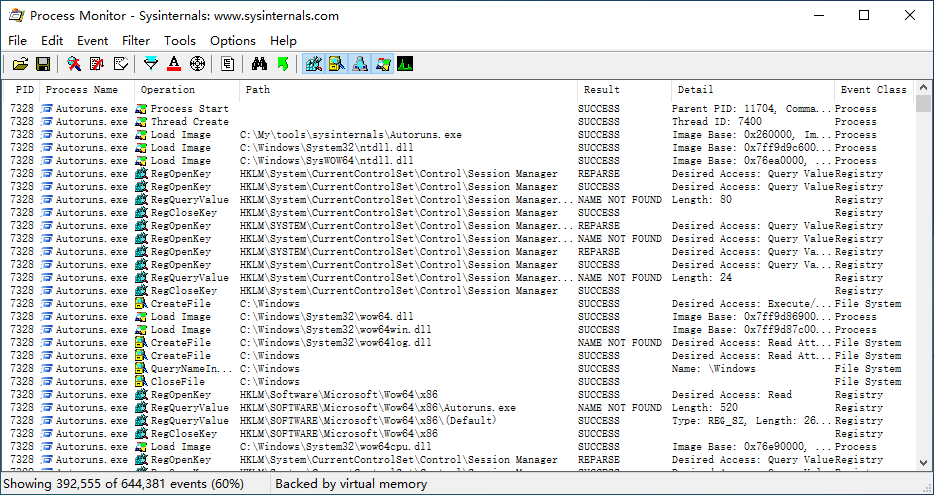Screen dimensions: 934x495
Task: Click the status bar event count text
Action: [124, 484]
